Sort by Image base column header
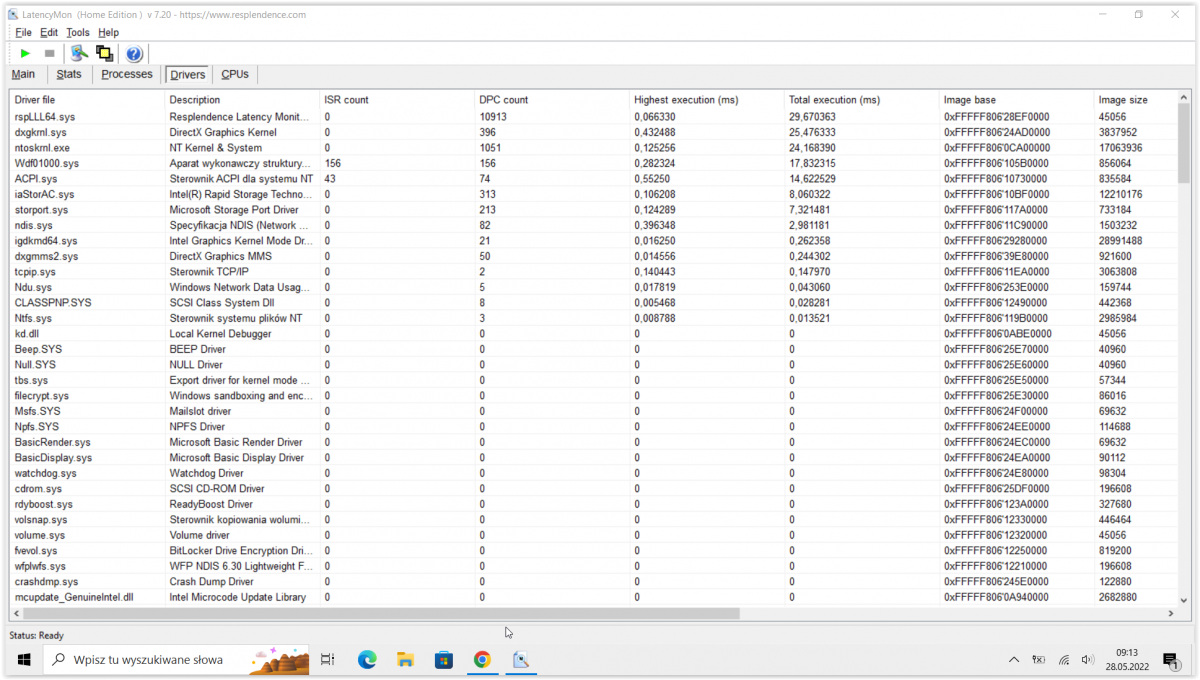The image size is (1200, 680). 1017,100
